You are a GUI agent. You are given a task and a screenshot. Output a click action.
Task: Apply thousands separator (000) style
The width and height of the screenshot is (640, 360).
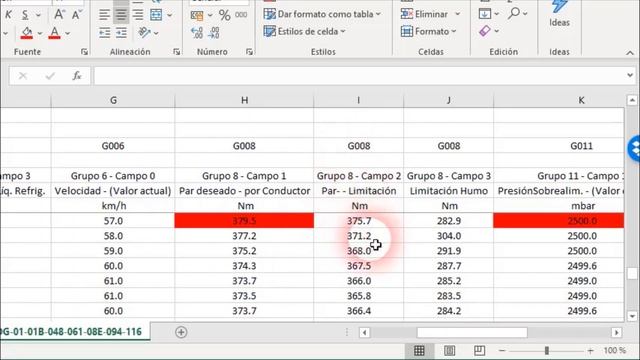point(241,14)
